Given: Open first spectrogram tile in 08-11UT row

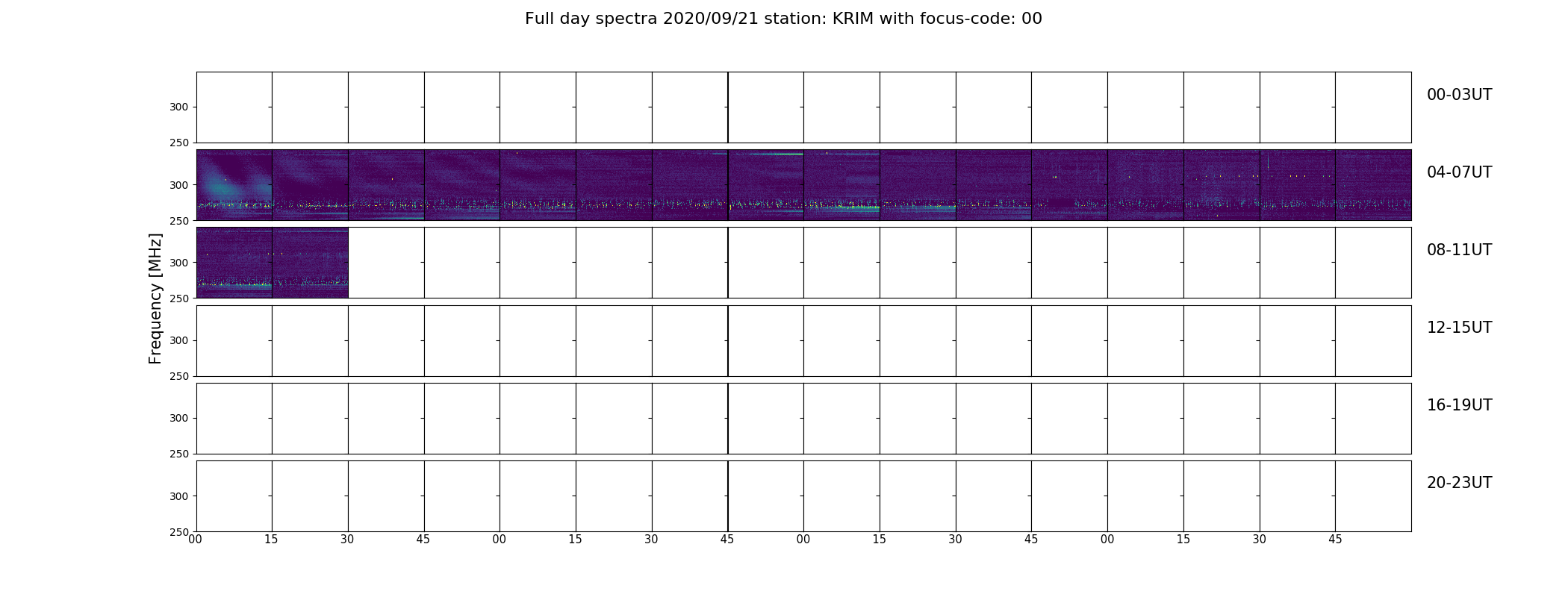Looking at the screenshot, I should pyautogui.click(x=234, y=263).
